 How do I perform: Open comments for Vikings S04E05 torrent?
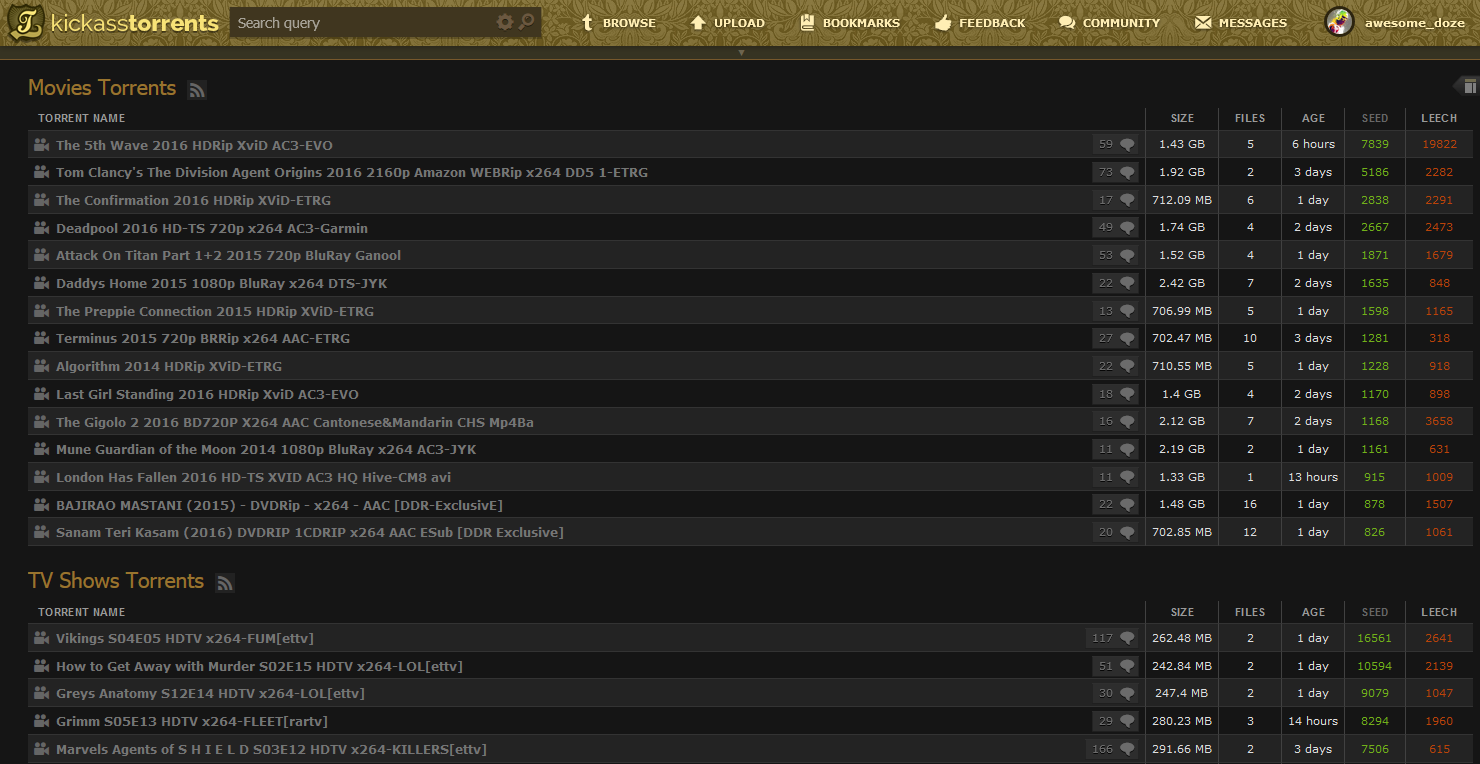coord(1113,638)
